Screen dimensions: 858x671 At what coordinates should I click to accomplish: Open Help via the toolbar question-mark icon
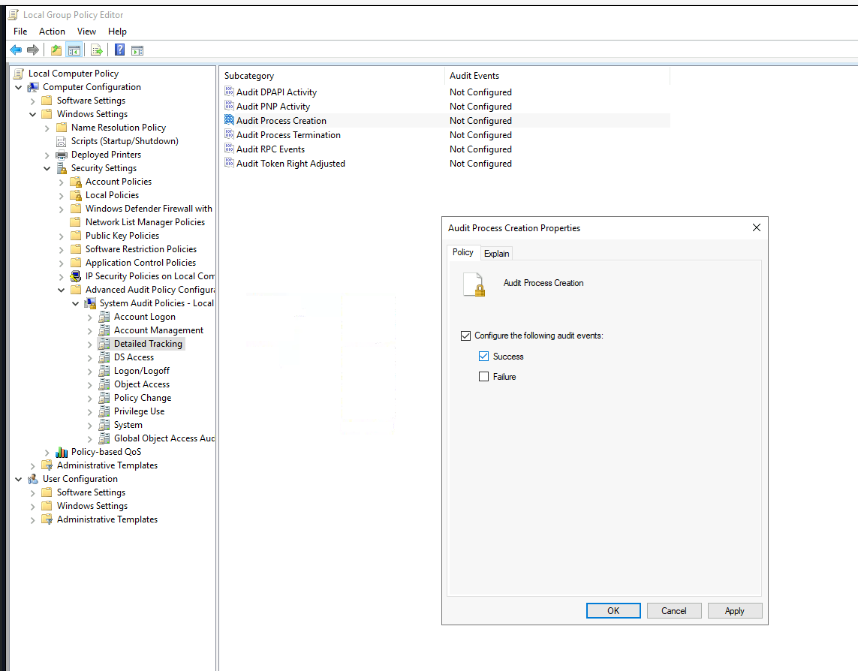click(x=120, y=50)
